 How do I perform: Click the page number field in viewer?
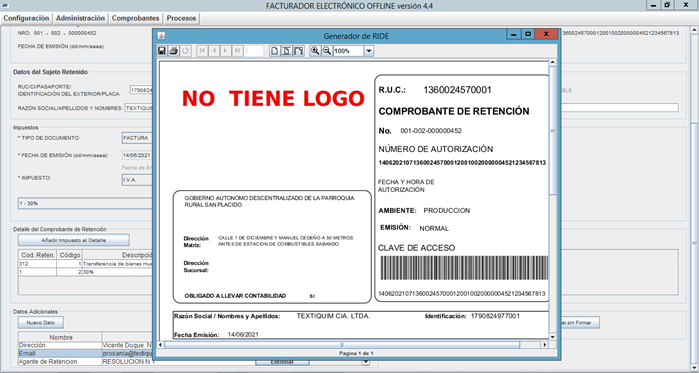point(254,51)
